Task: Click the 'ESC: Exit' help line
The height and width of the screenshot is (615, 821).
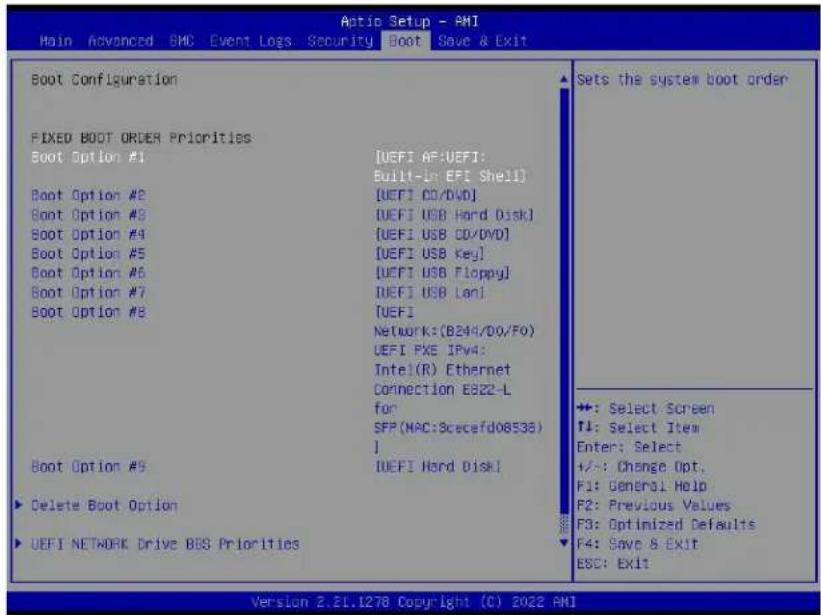Action: 613,563
